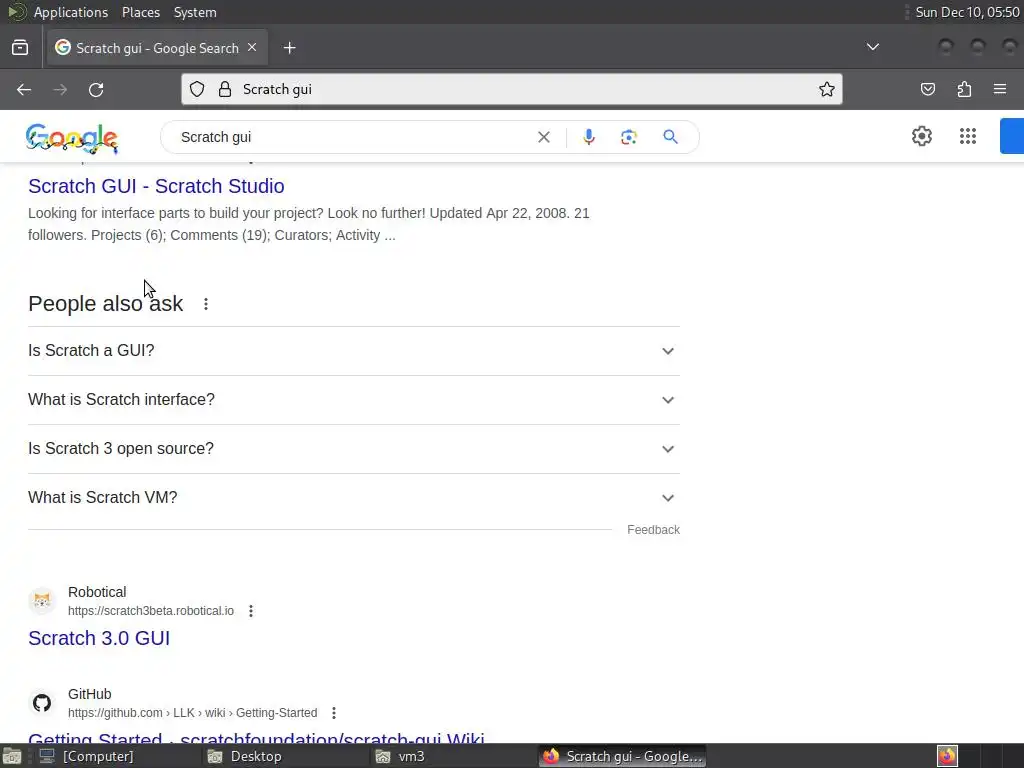Open the Scratch 3.0 GUI result

point(99,638)
